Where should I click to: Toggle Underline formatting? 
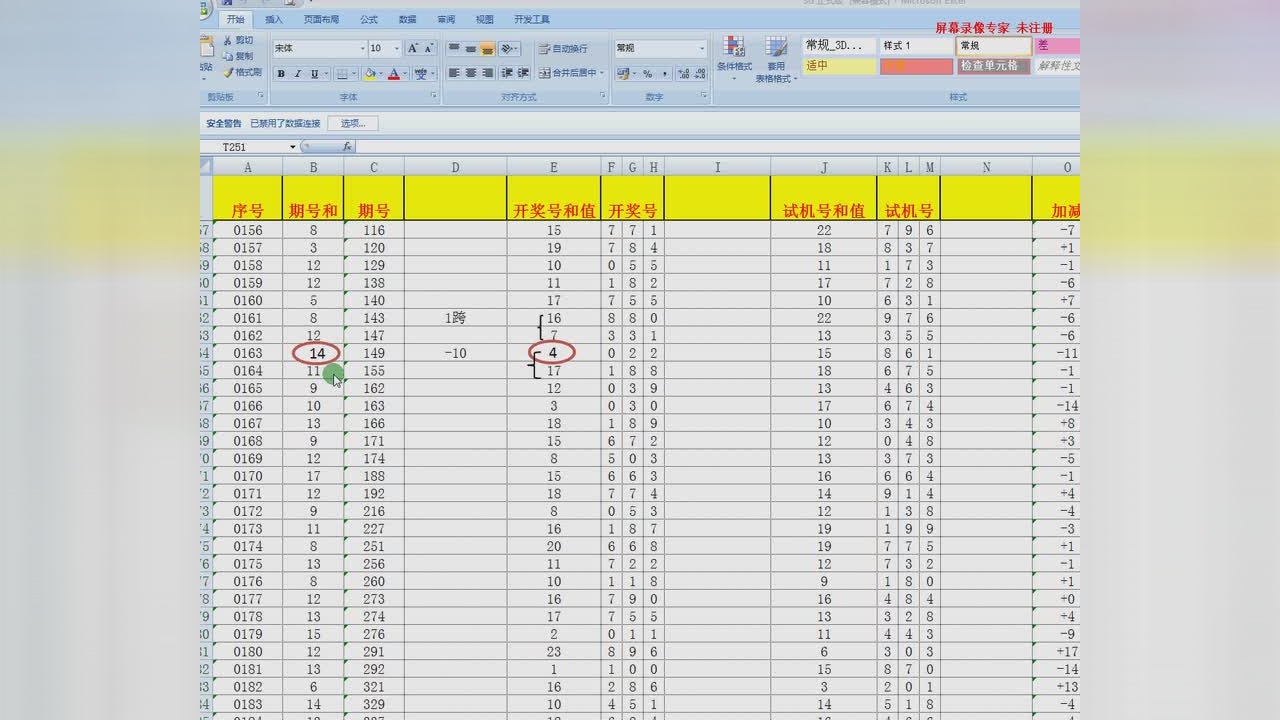[x=314, y=73]
